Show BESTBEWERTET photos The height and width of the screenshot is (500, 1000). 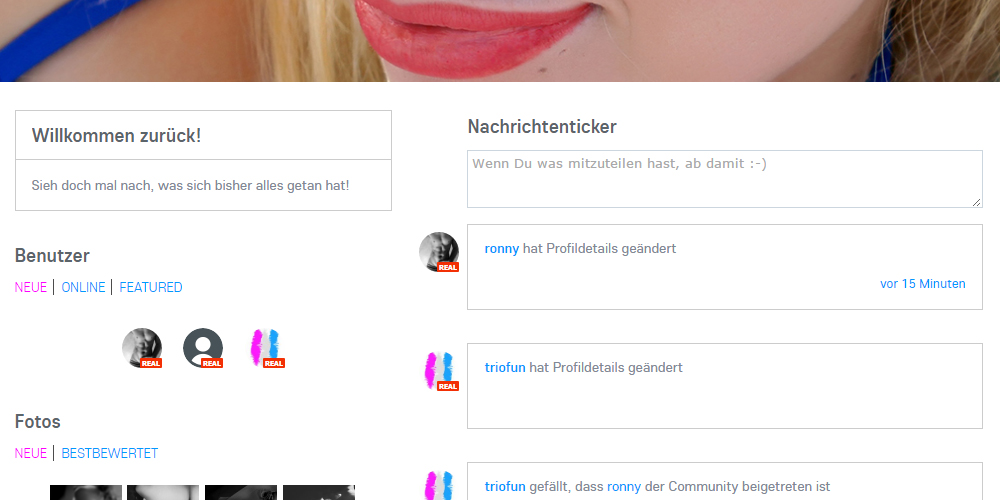tap(110, 453)
